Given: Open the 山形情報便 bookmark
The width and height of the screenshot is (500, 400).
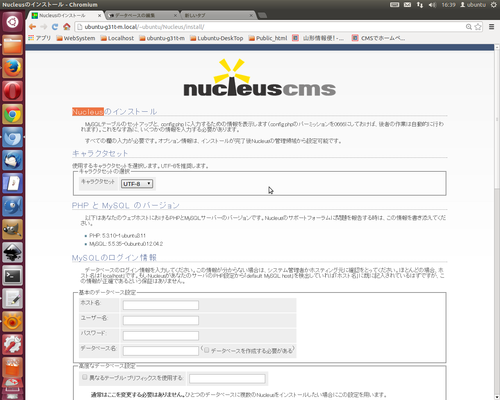Looking at the screenshot, I should [x=318, y=38].
